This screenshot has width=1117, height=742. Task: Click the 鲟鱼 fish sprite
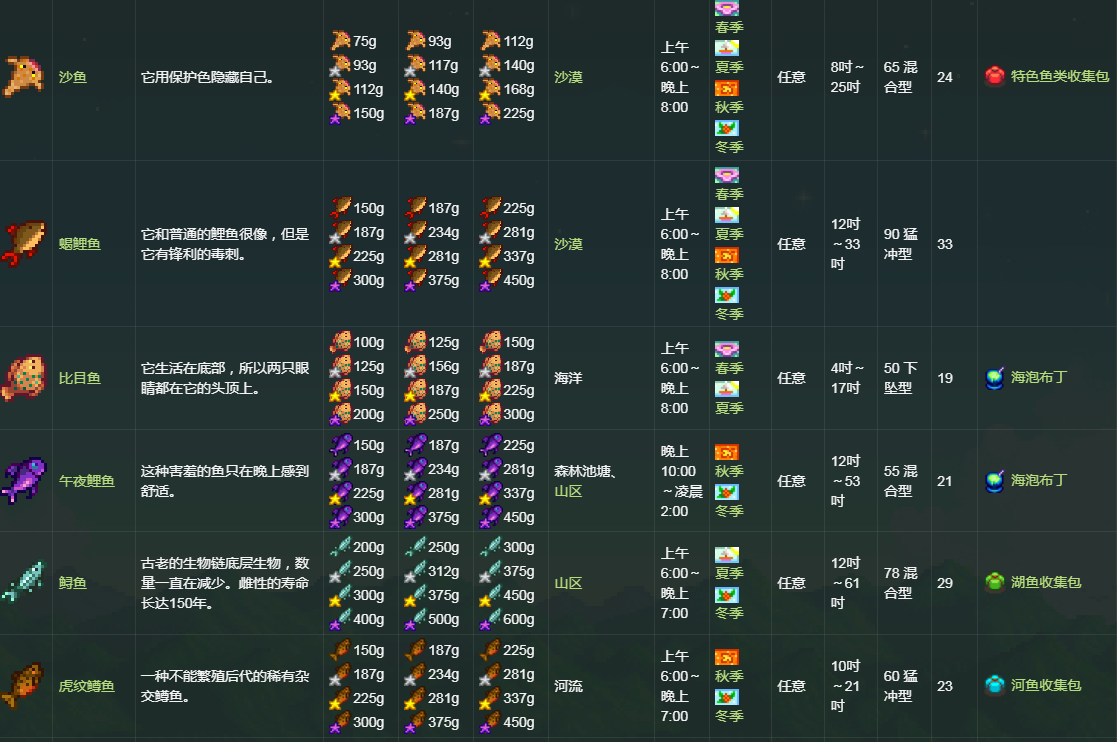[24, 583]
